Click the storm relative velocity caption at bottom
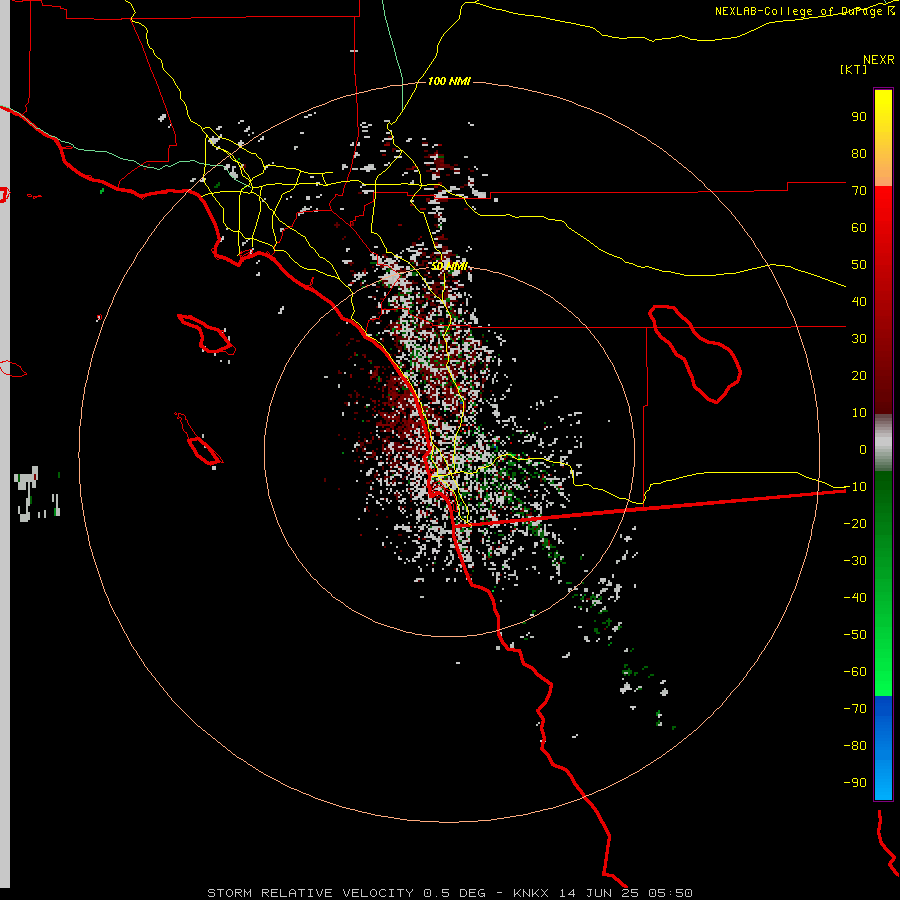900x900 pixels. pos(449,893)
